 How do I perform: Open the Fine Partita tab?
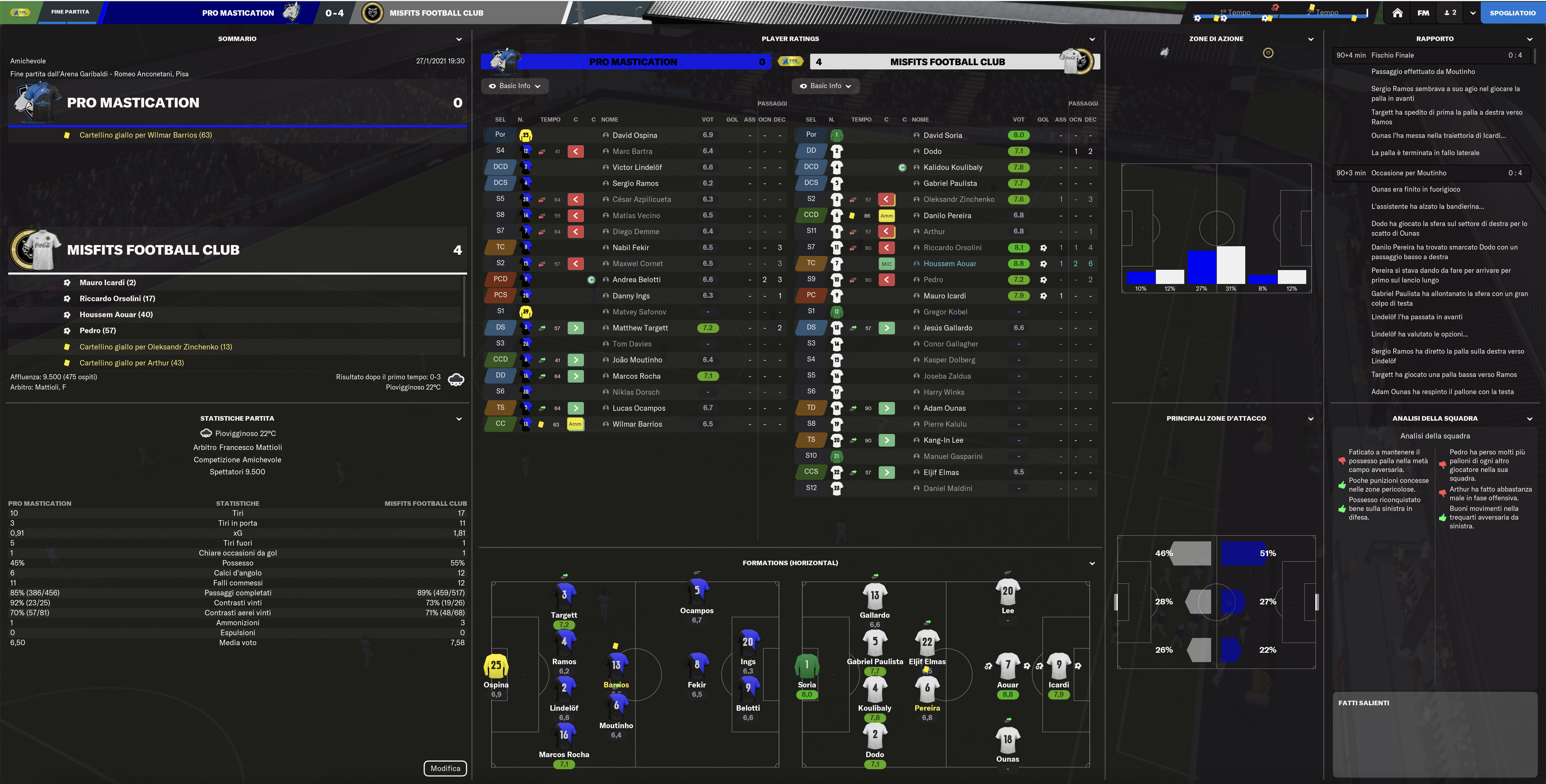[70, 12]
